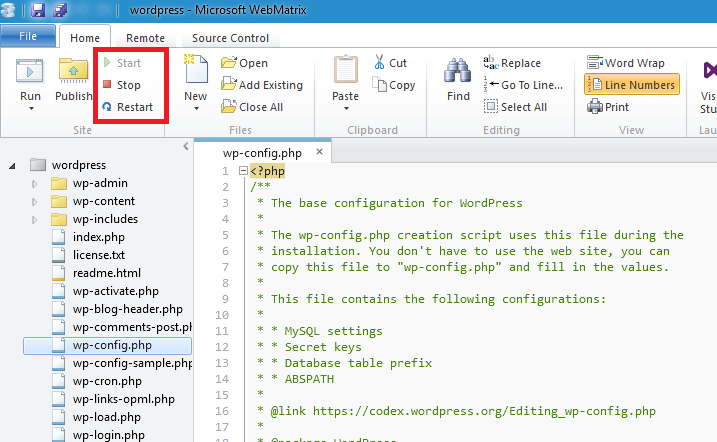Viewport: 717px width, 442px height.
Task: Open the Run dropdown arrow
Action: [x=31, y=109]
